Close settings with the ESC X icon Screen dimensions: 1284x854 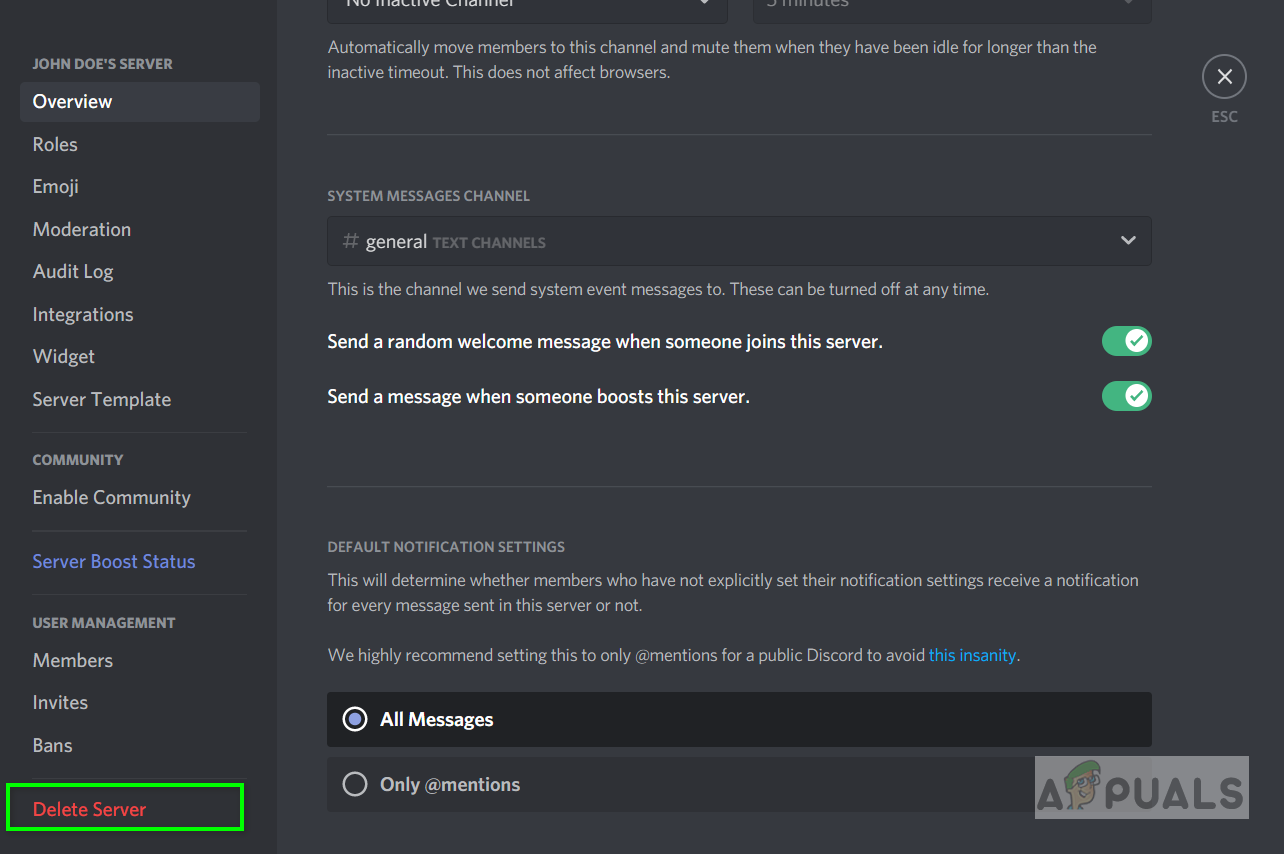coord(1224,77)
